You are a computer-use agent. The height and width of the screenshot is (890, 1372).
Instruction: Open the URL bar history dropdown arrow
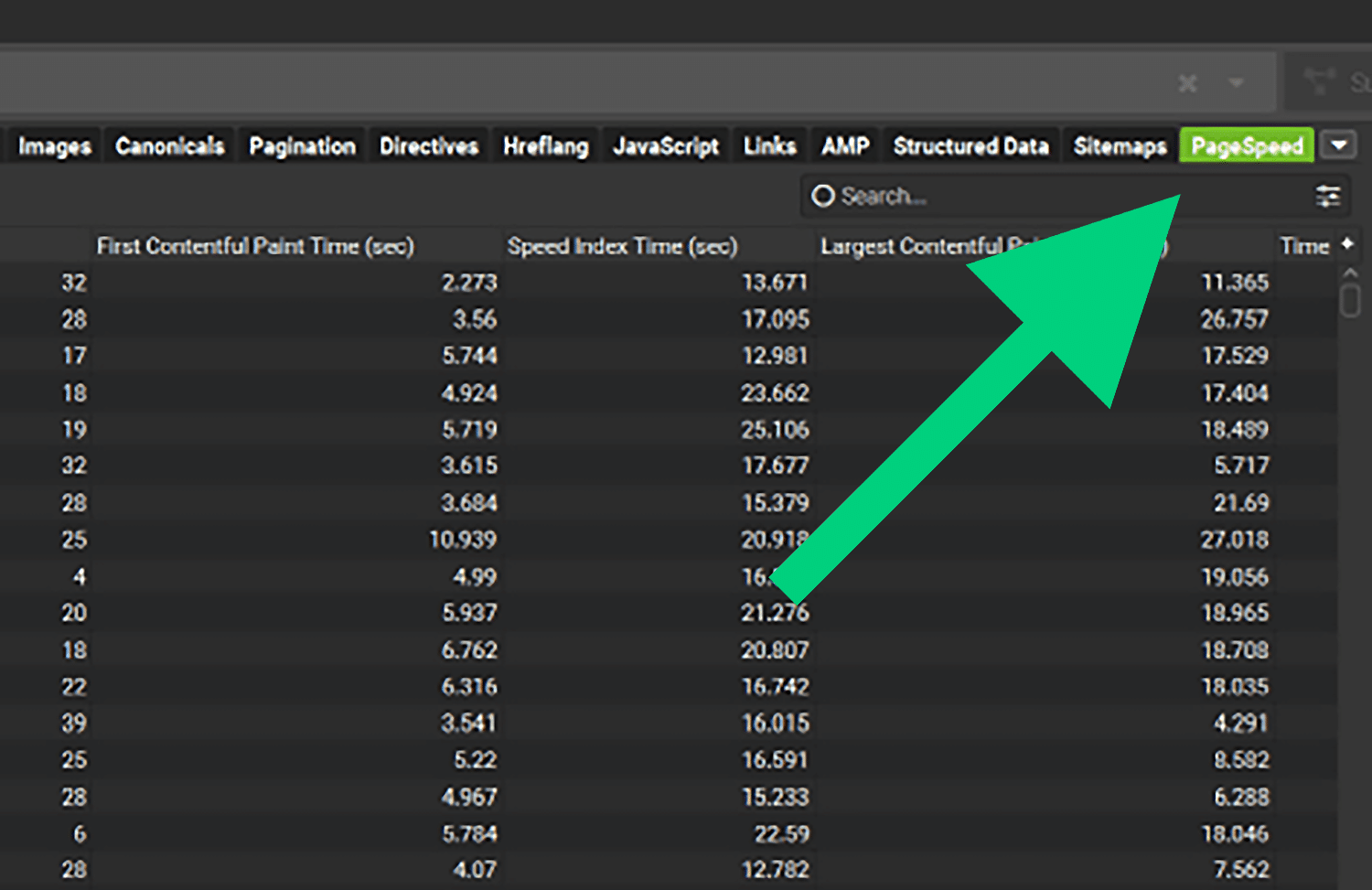click(x=1236, y=83)
